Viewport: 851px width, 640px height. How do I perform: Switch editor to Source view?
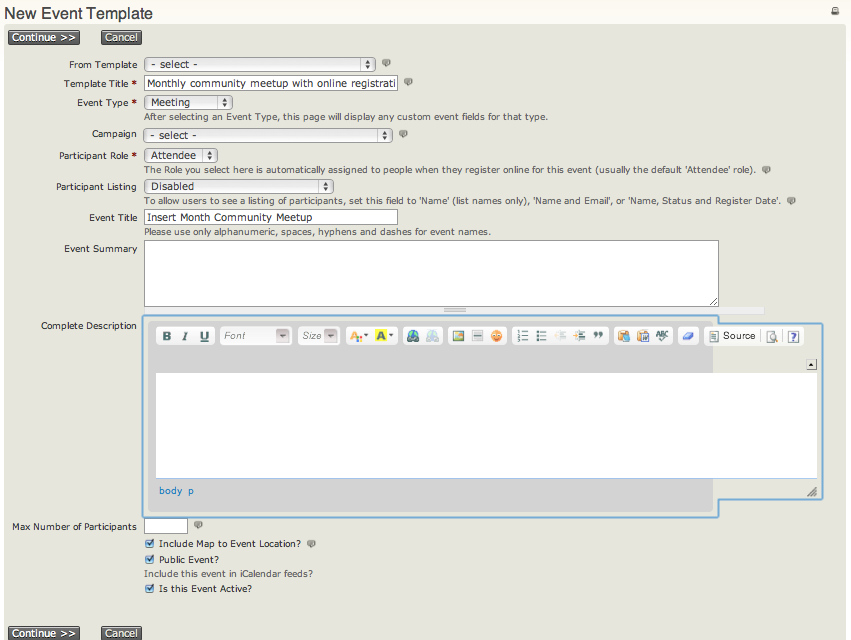[x=732, y=336]
